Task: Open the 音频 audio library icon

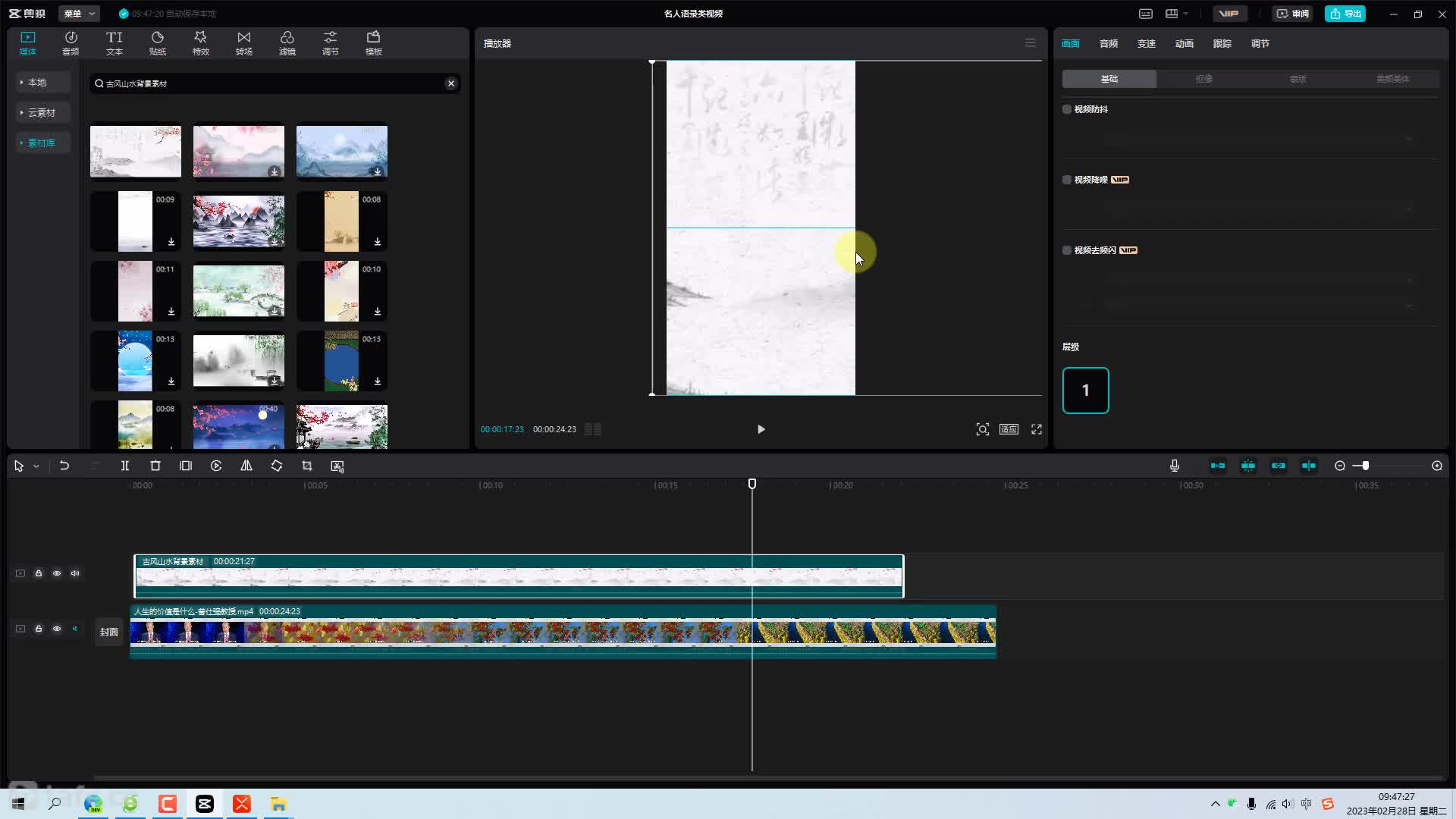Action: [x=71, y=43]
